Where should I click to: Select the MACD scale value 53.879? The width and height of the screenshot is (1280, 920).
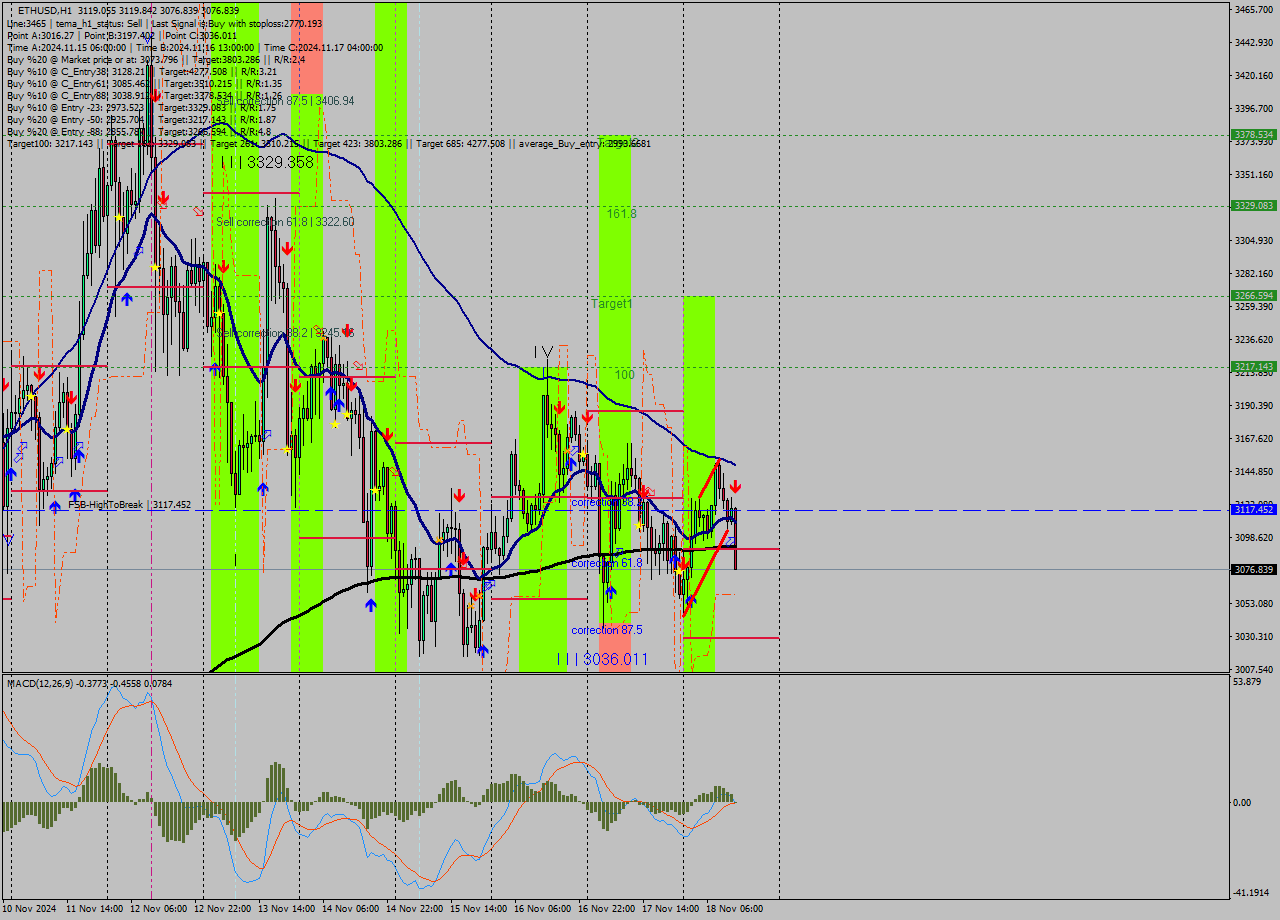click(x=1247, y=682)
